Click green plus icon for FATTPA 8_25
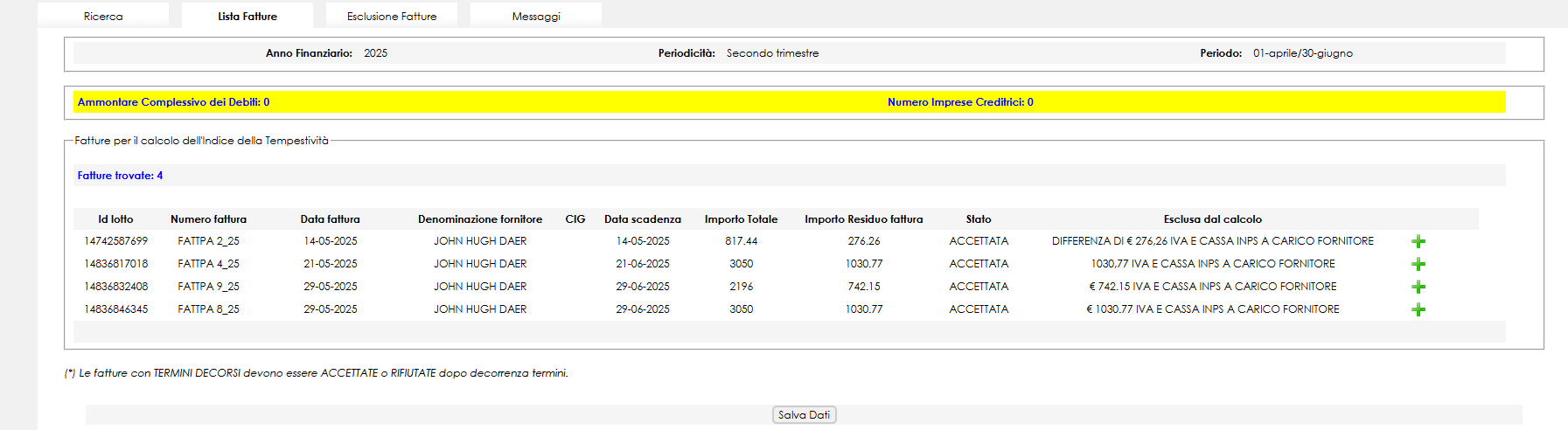Screen dimensions: 1568x430 pos(1418,309)
